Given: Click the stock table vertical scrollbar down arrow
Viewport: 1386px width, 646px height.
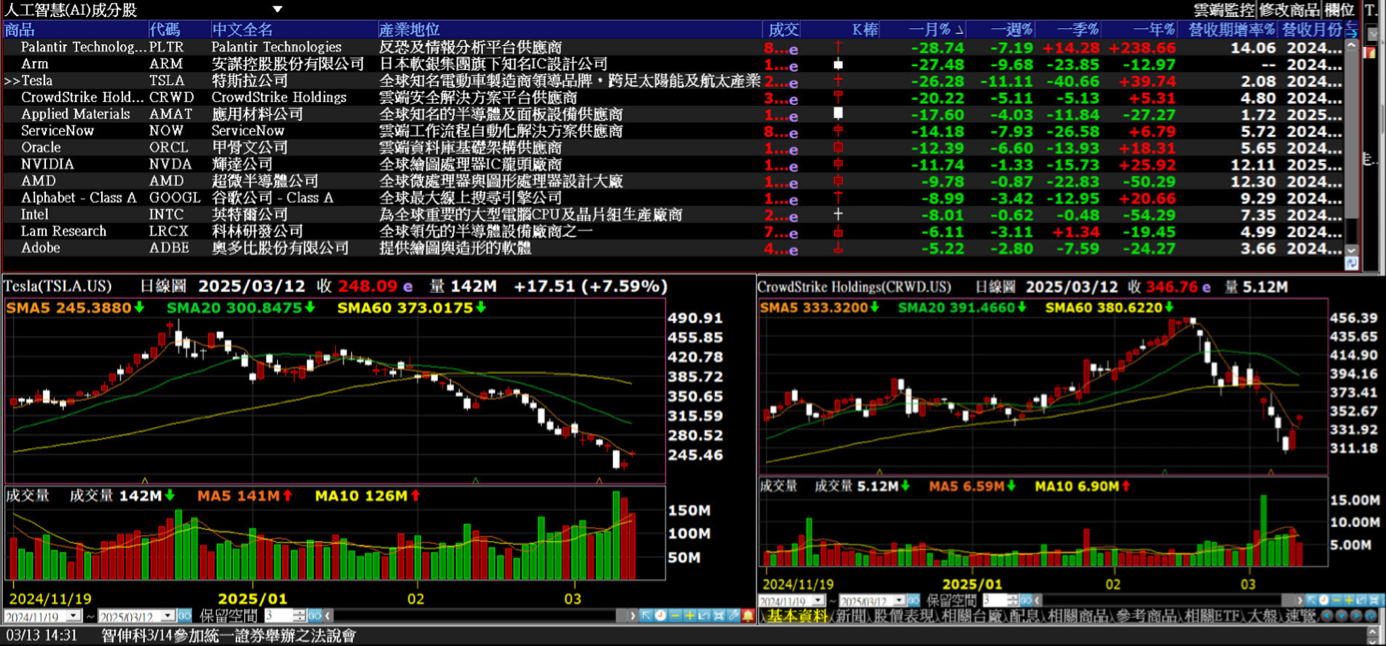Looking at the screenshot, I should coord(1352,250).
